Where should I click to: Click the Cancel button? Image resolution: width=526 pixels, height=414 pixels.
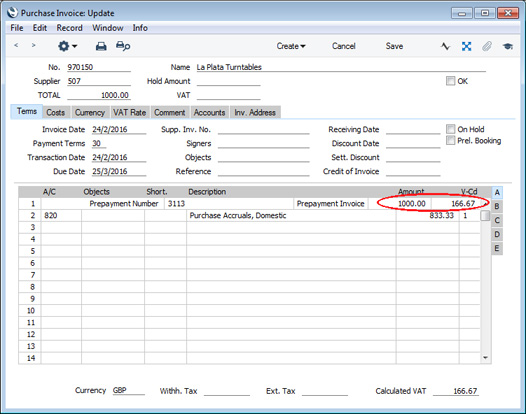344,46
